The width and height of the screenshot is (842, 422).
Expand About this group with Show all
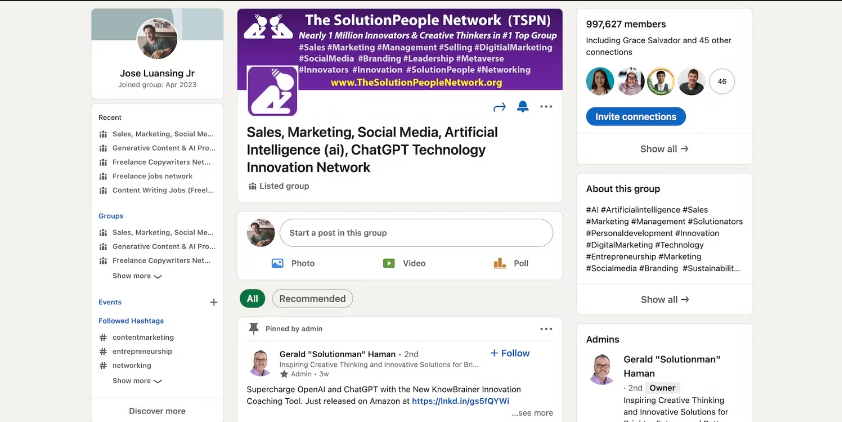tap(664, 299)
